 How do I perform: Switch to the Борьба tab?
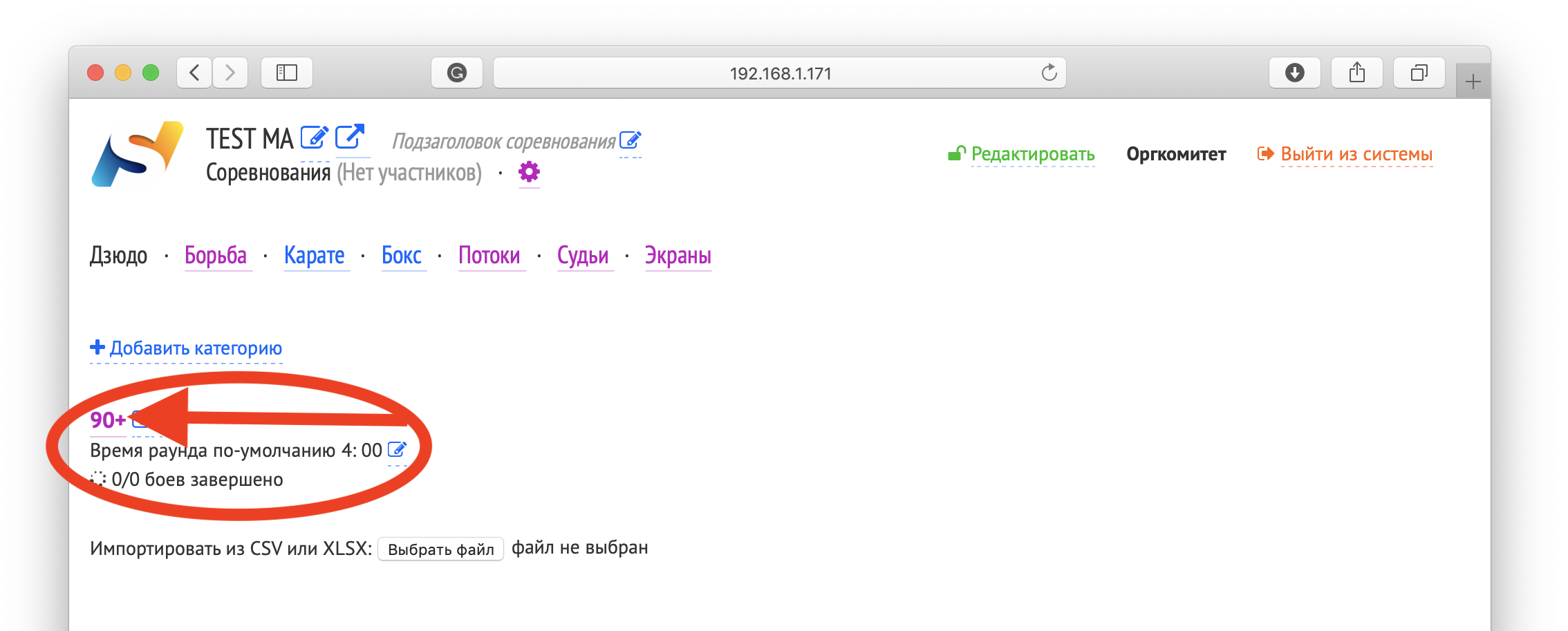[x=216, y=255]
